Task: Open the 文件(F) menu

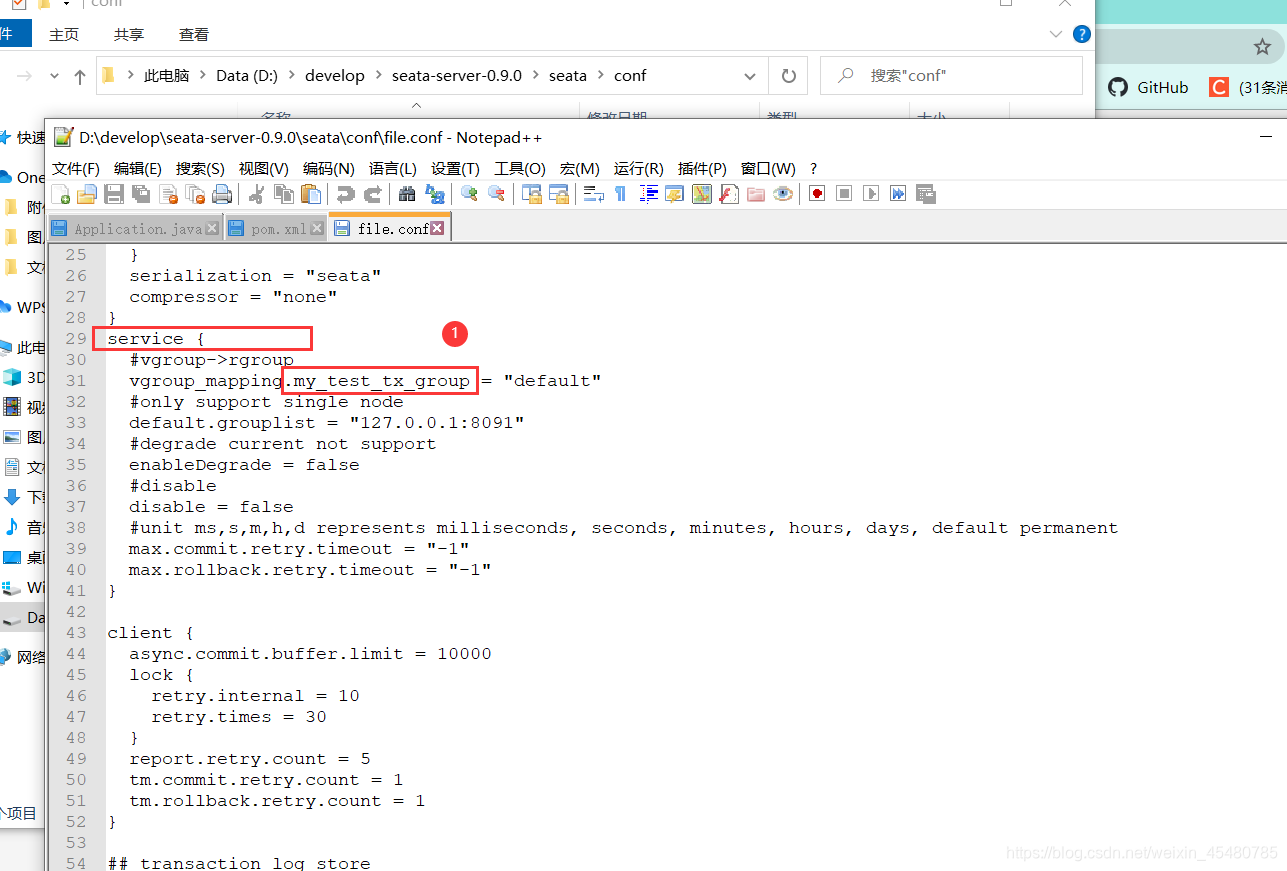Action: [x=76, y=168]
